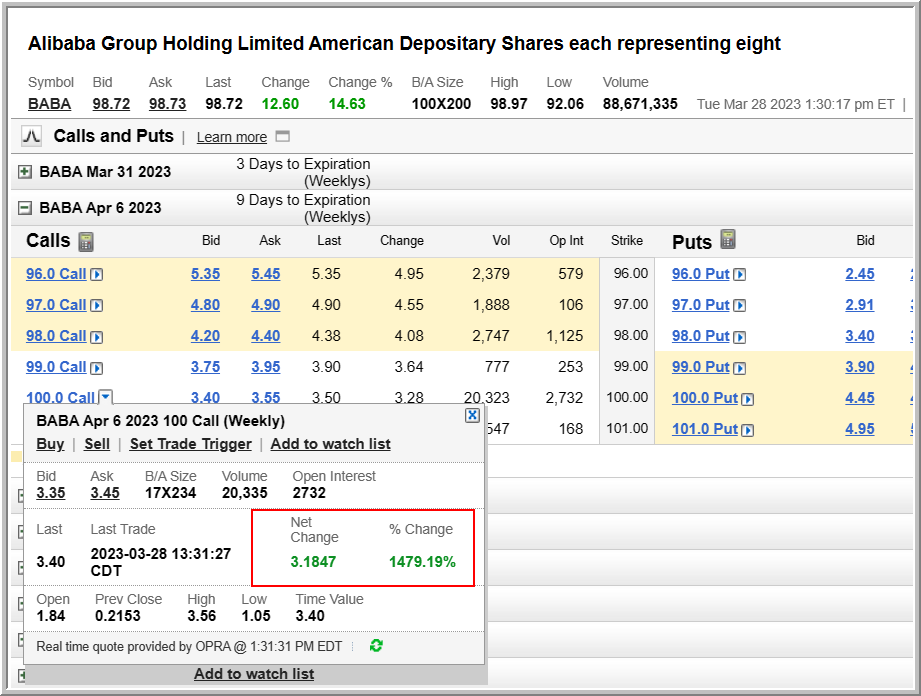Open arrow menu next to 99.0 Call
The width and height of the screenshot is (921, 696).
point(96,368)
